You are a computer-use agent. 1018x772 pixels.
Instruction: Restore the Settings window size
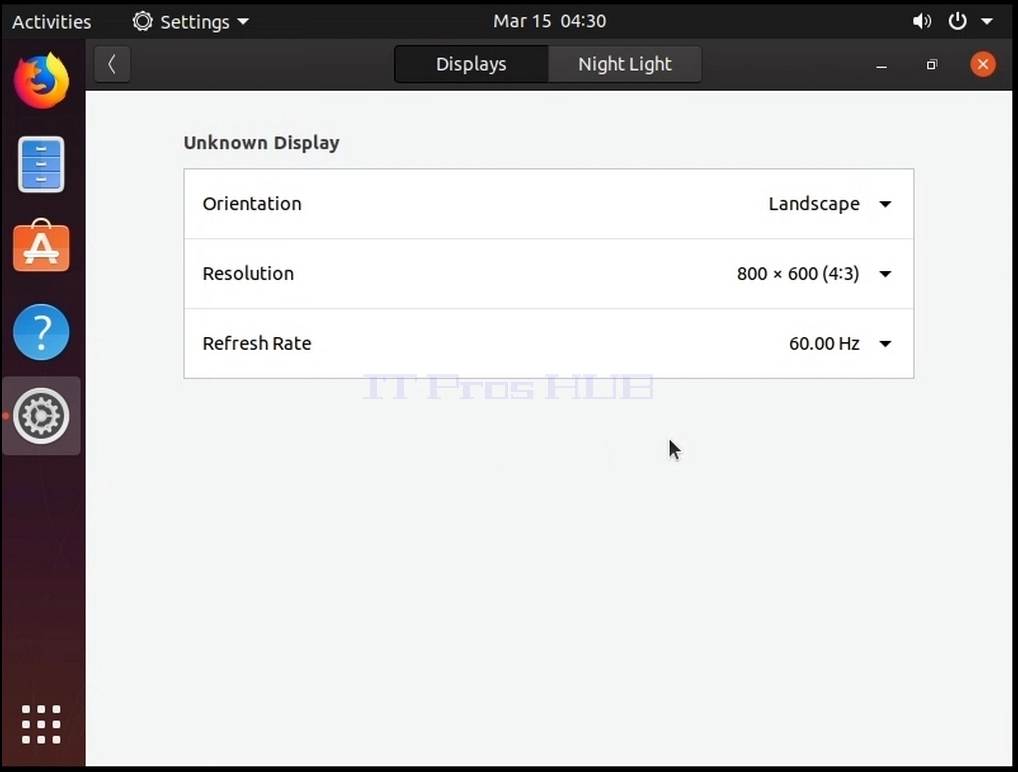(x=932, y=65)
